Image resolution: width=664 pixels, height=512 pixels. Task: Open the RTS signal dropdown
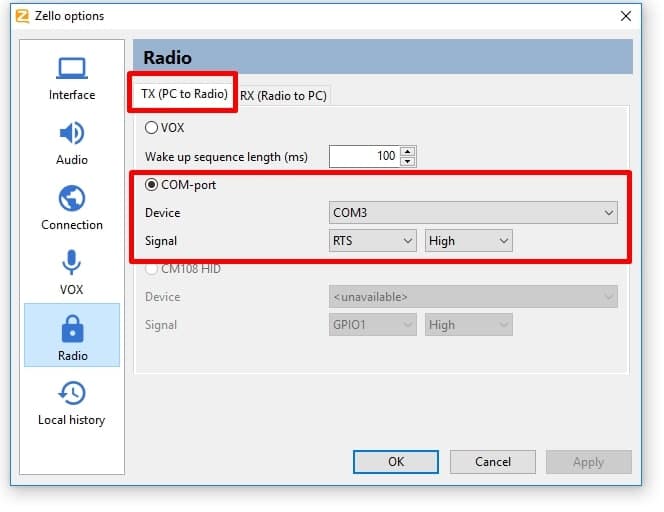tap(372, 241)
